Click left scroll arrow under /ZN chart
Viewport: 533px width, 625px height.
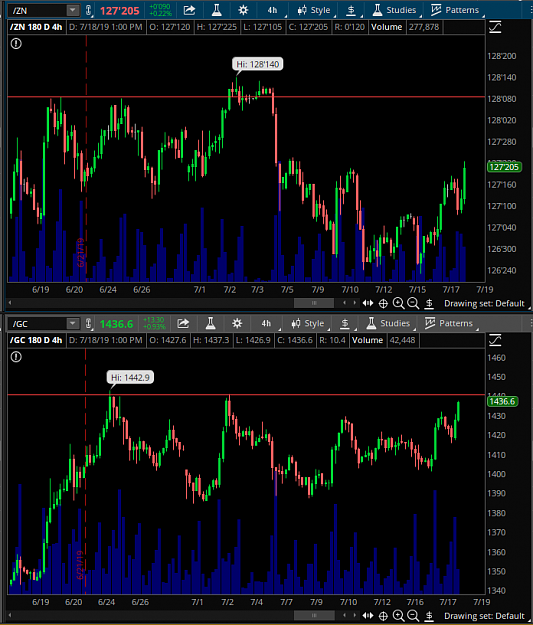pos(10,303)
